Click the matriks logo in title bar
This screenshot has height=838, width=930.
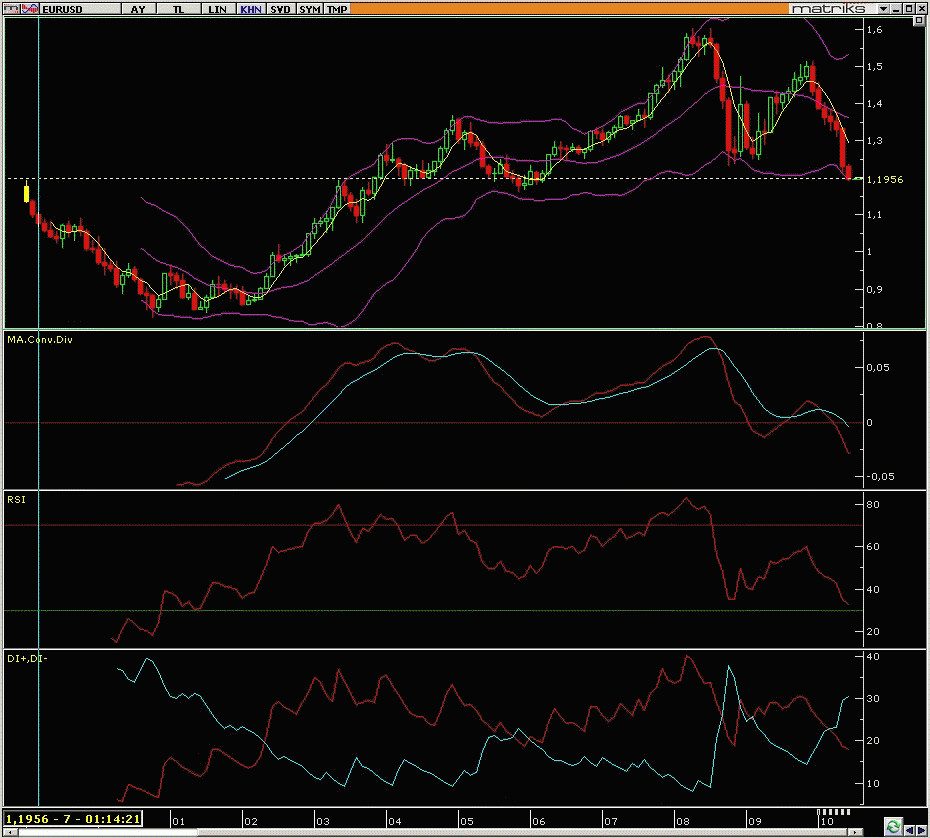click(x=825, y=8)
